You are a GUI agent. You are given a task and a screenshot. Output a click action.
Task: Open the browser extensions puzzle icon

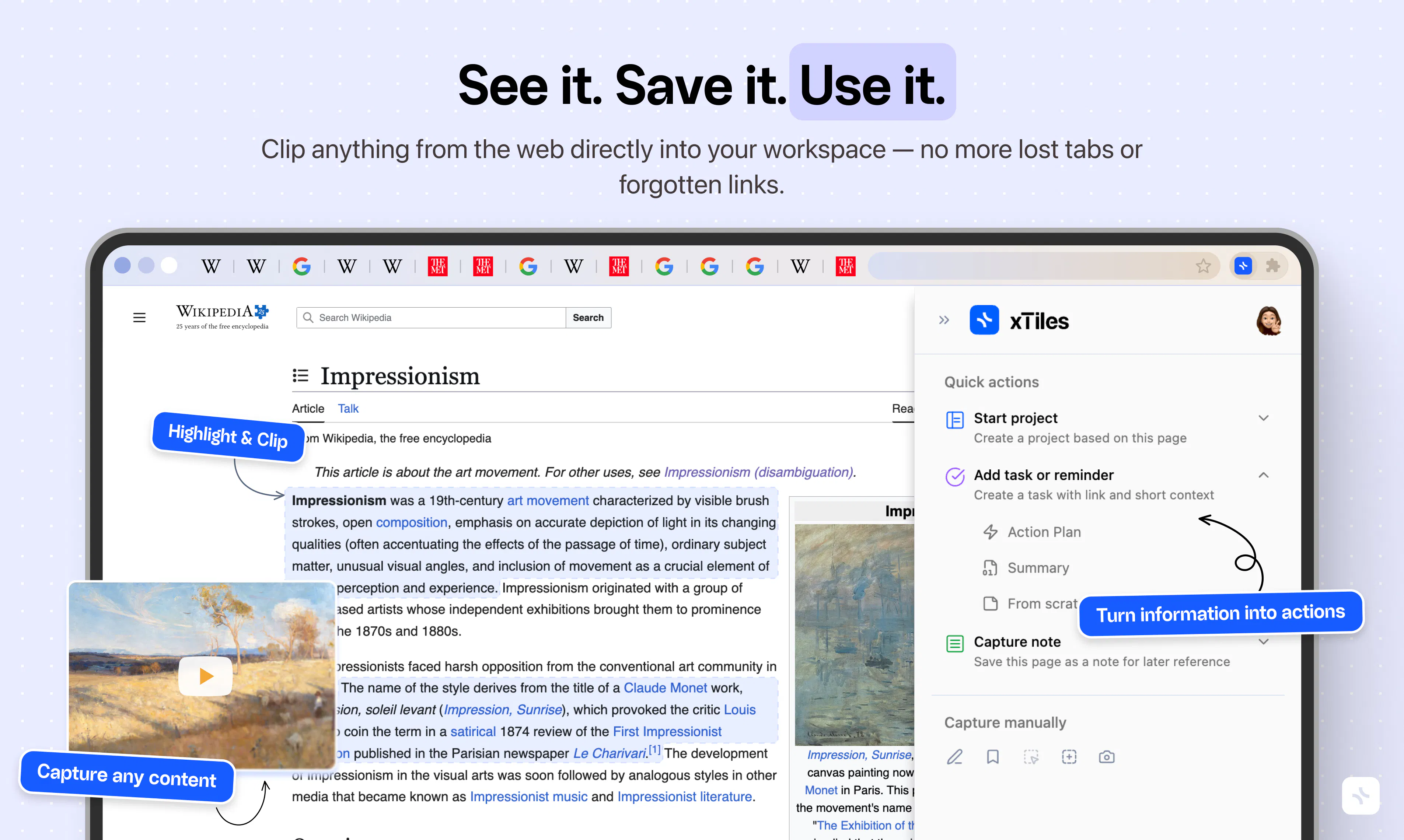click(1273, 266)
